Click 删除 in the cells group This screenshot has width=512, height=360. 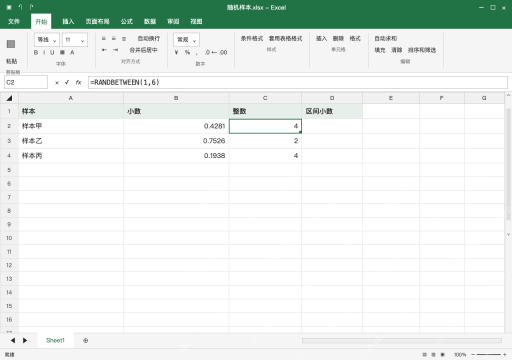pyautogui.click(x=338, y=39)
